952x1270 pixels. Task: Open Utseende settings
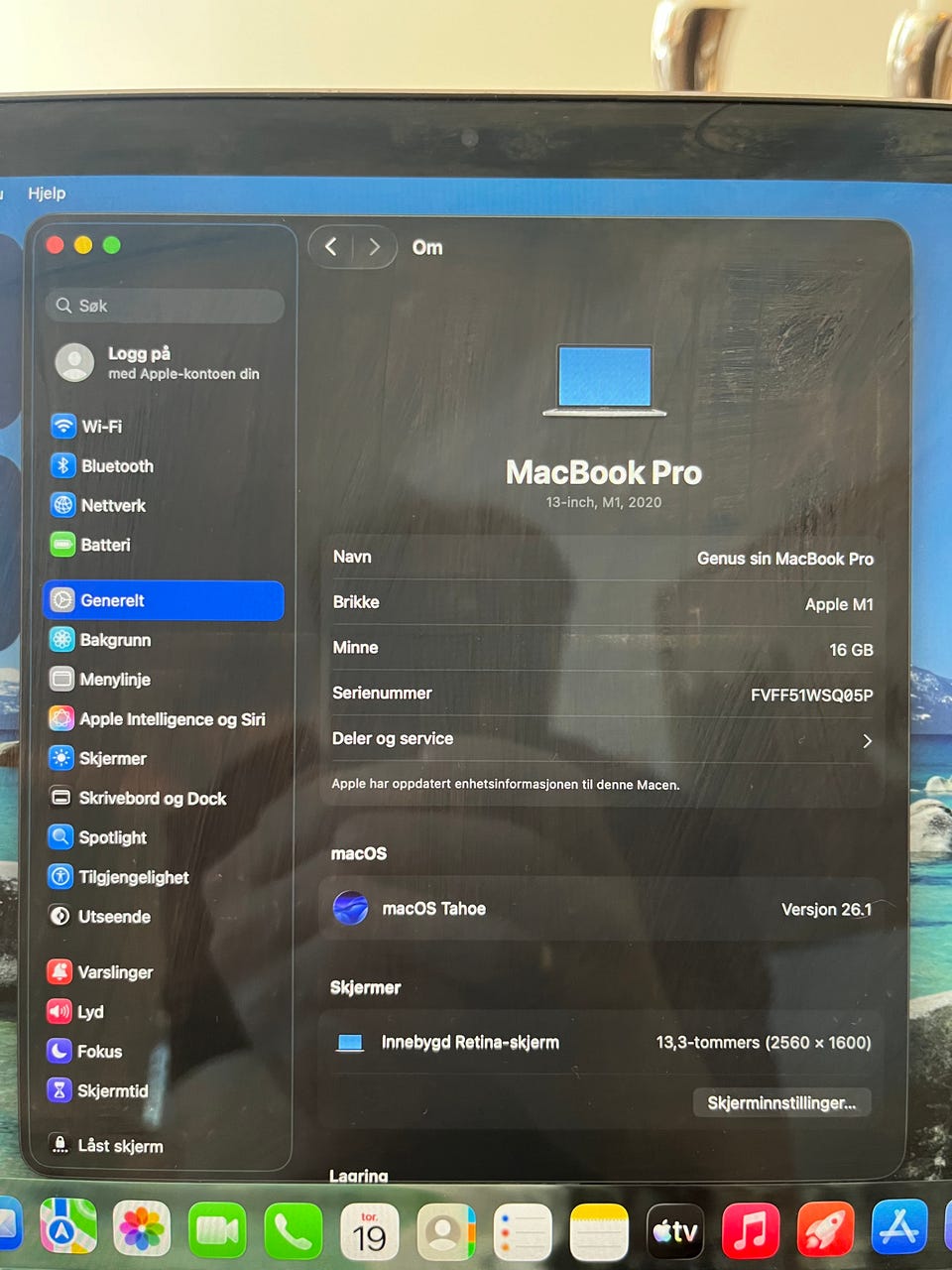[x=100, y=917]
